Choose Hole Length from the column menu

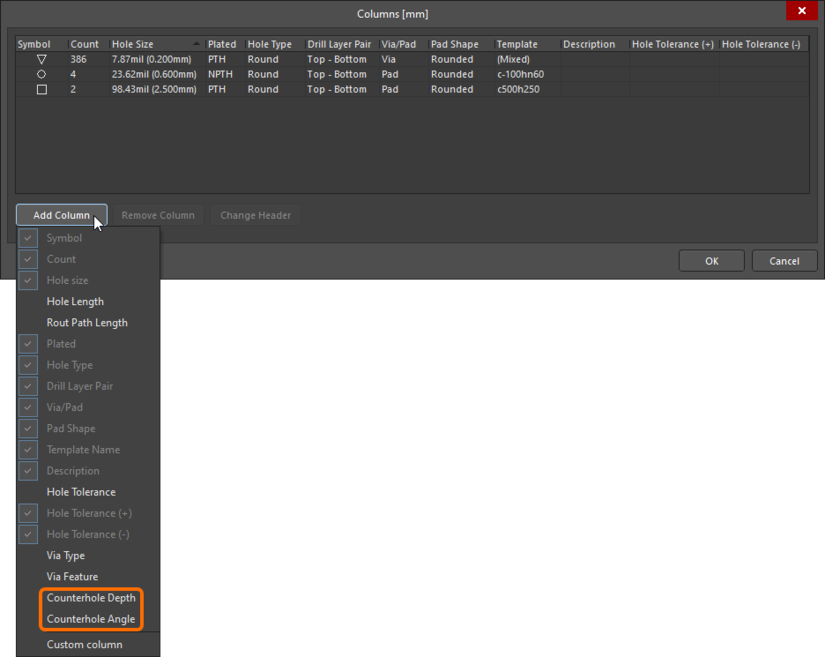click(x=75, y=301)
